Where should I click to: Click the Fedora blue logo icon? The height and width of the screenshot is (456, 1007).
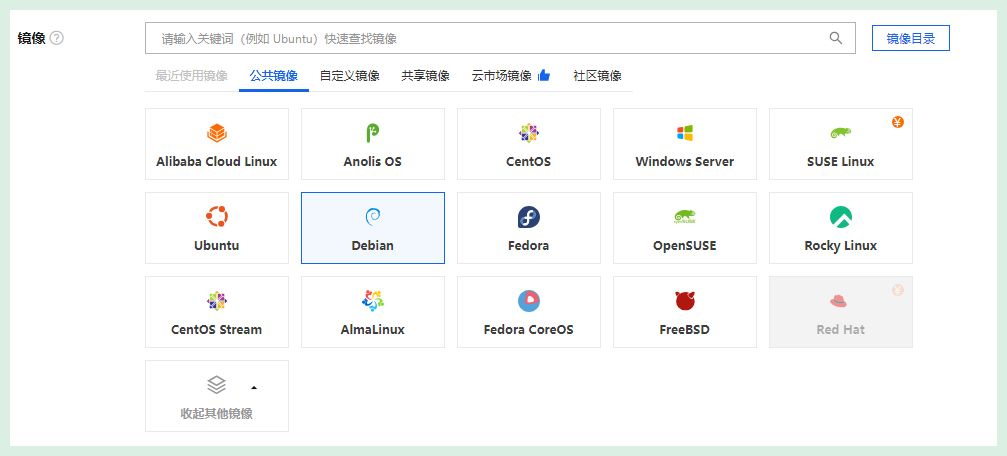pos(529,217)
